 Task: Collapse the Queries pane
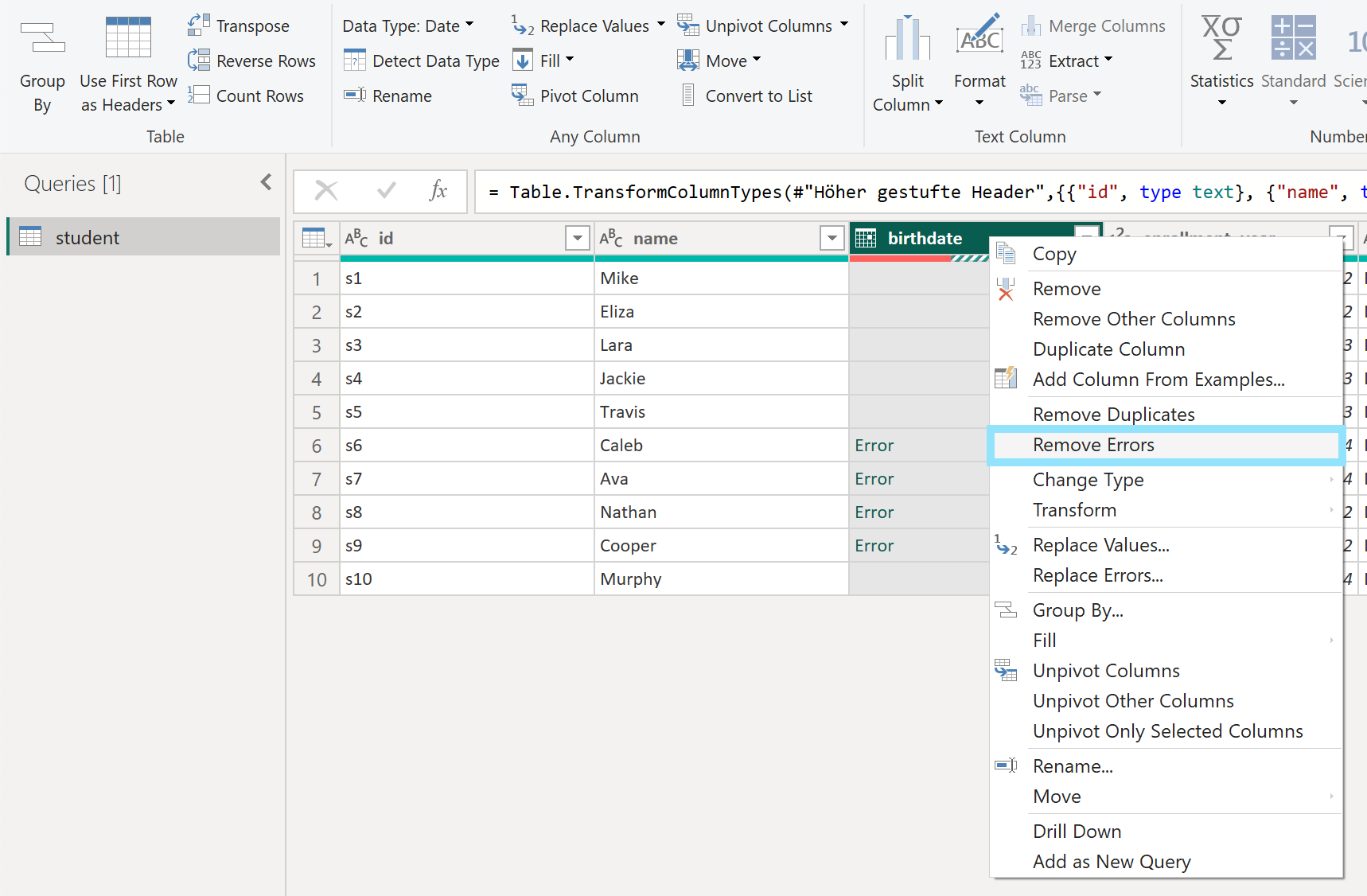pos(266,183)
